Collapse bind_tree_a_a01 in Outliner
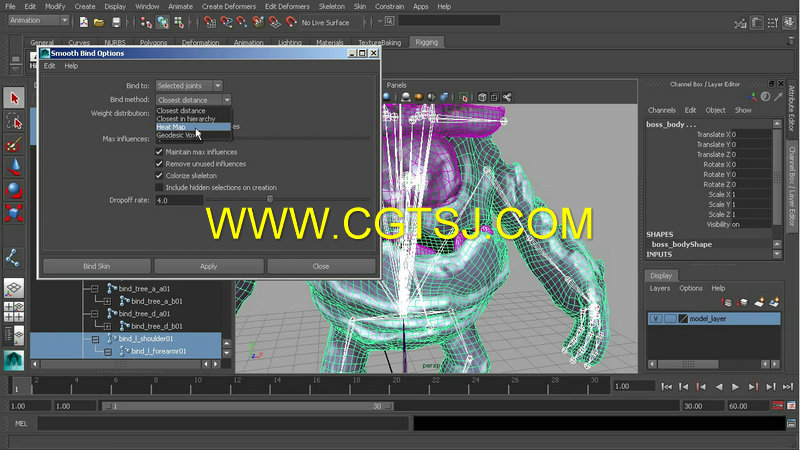 pyautogui.click(x=95, y=289)
